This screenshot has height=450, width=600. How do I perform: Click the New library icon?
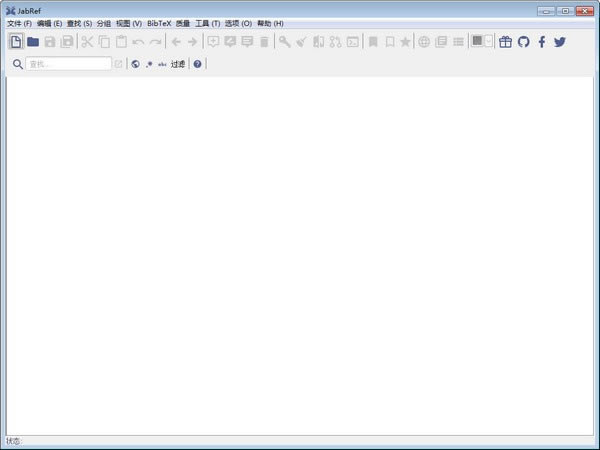16,42
